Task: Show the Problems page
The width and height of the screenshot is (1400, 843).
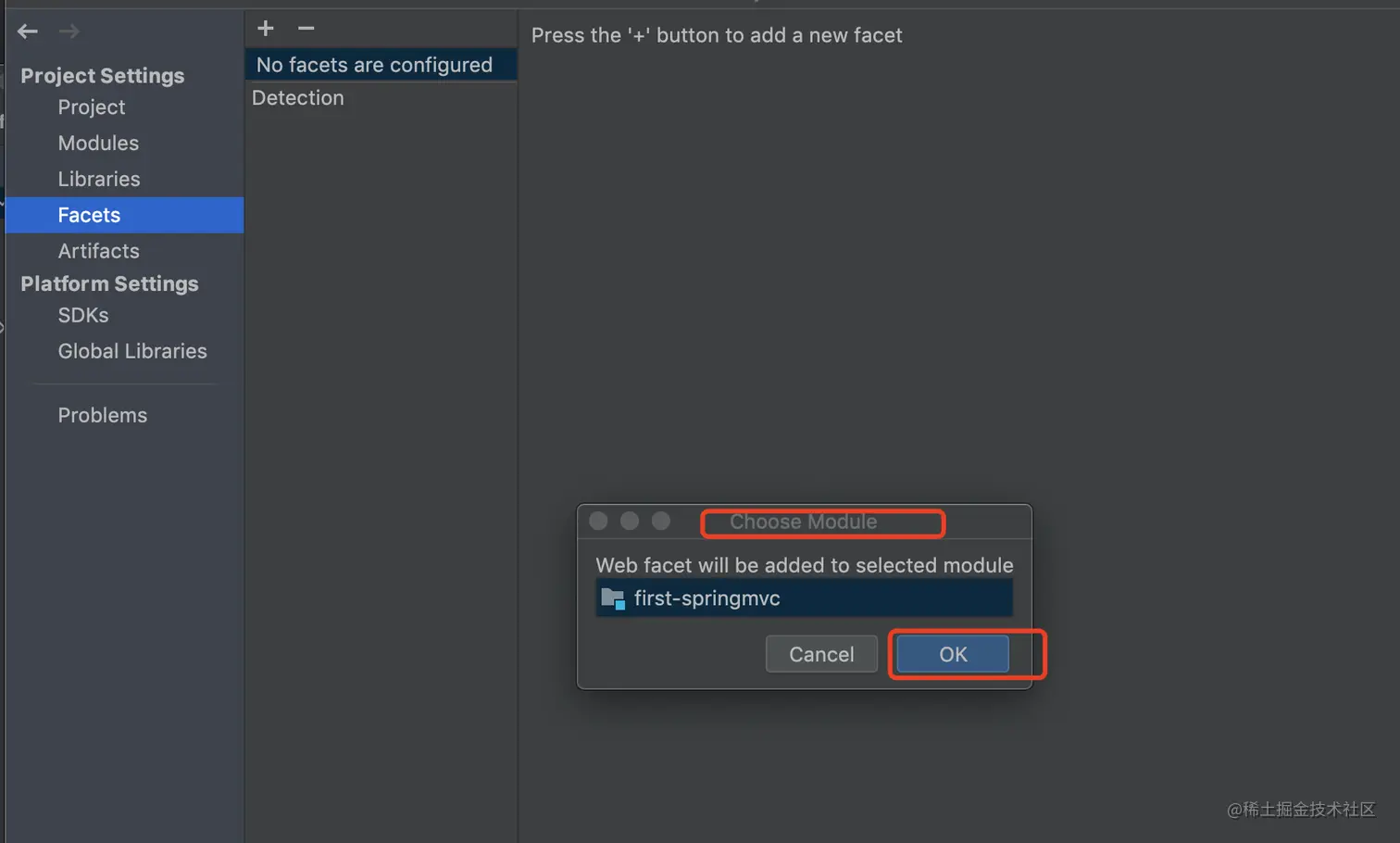Action: click(103, 416)
